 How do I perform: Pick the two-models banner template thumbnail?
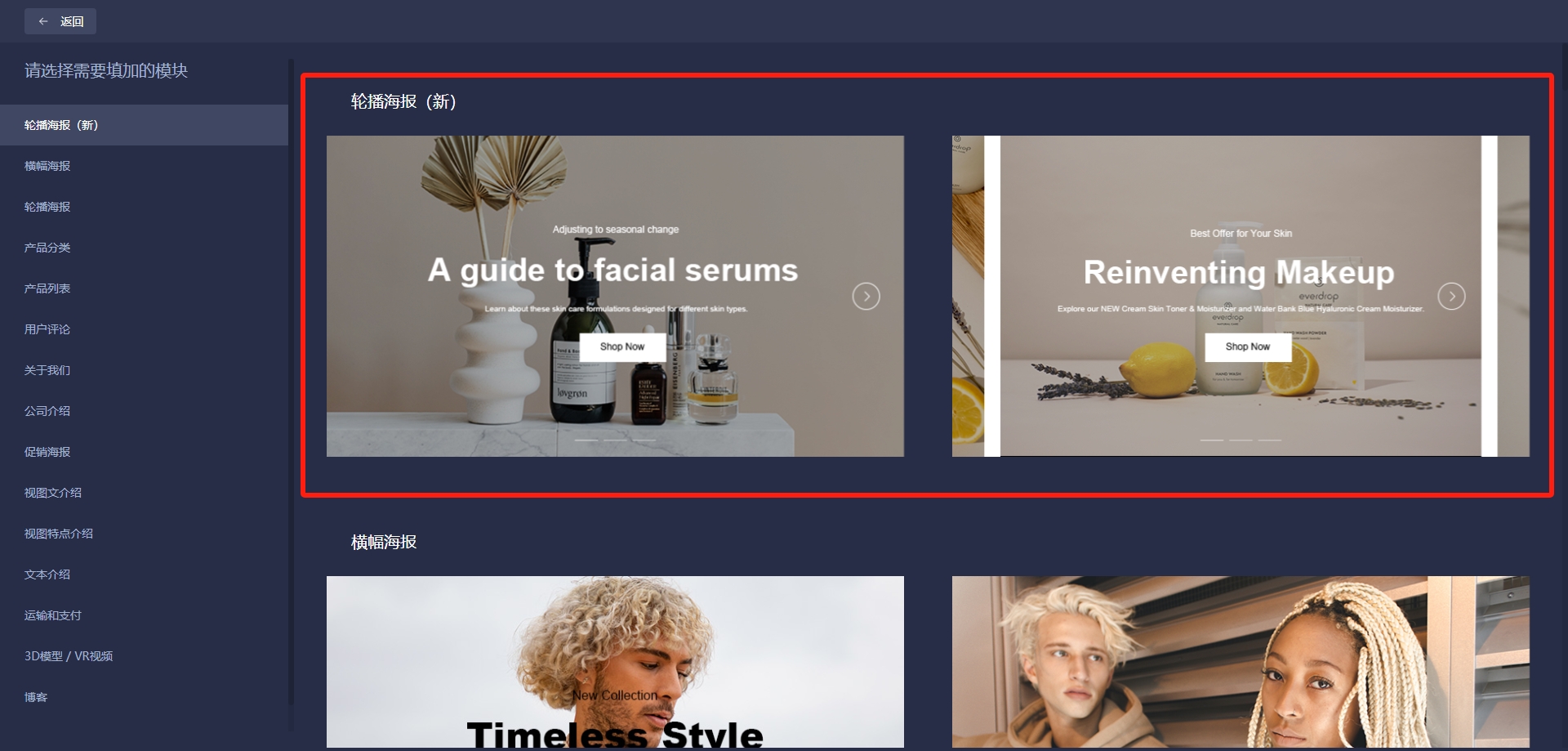[x=1241, y=662]
